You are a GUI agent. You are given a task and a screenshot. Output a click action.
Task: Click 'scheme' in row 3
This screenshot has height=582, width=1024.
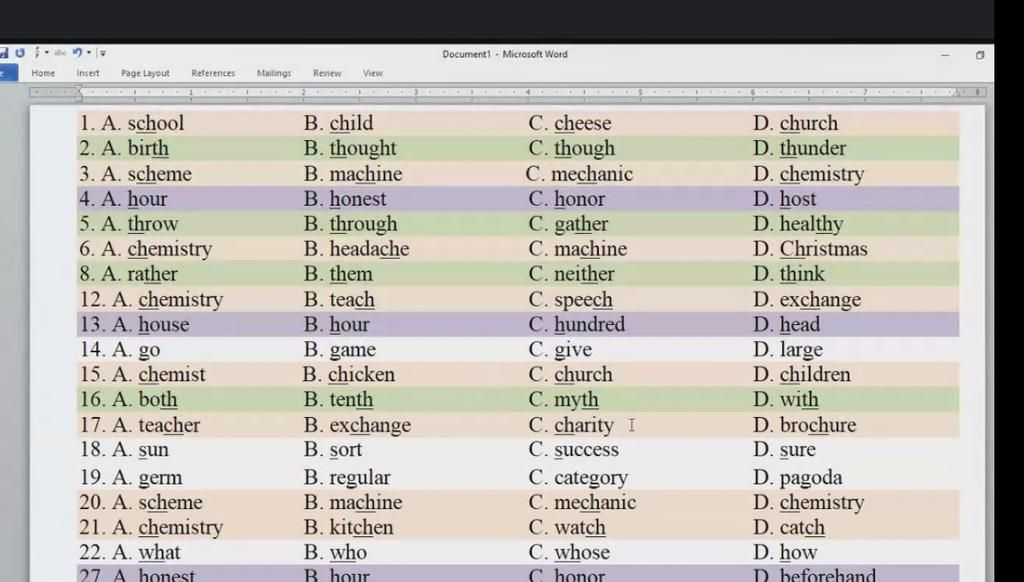[159, 174]
